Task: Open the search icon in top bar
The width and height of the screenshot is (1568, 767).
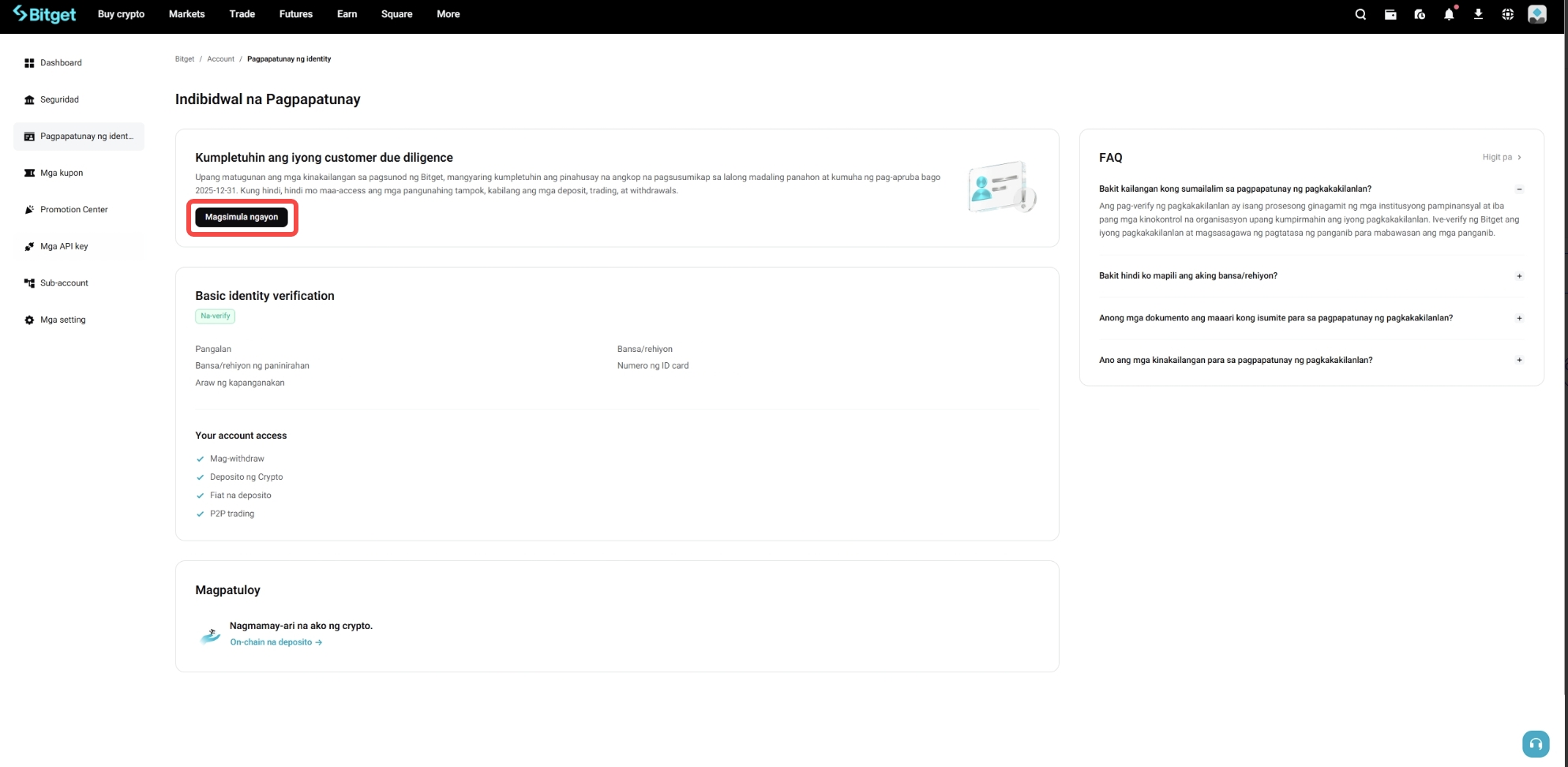Action: click(1360, 13)
